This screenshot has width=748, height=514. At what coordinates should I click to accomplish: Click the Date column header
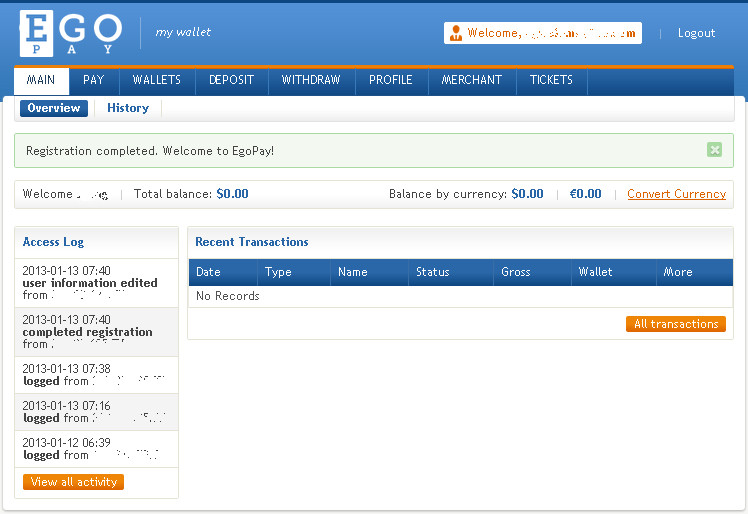(x=208, y=272)
